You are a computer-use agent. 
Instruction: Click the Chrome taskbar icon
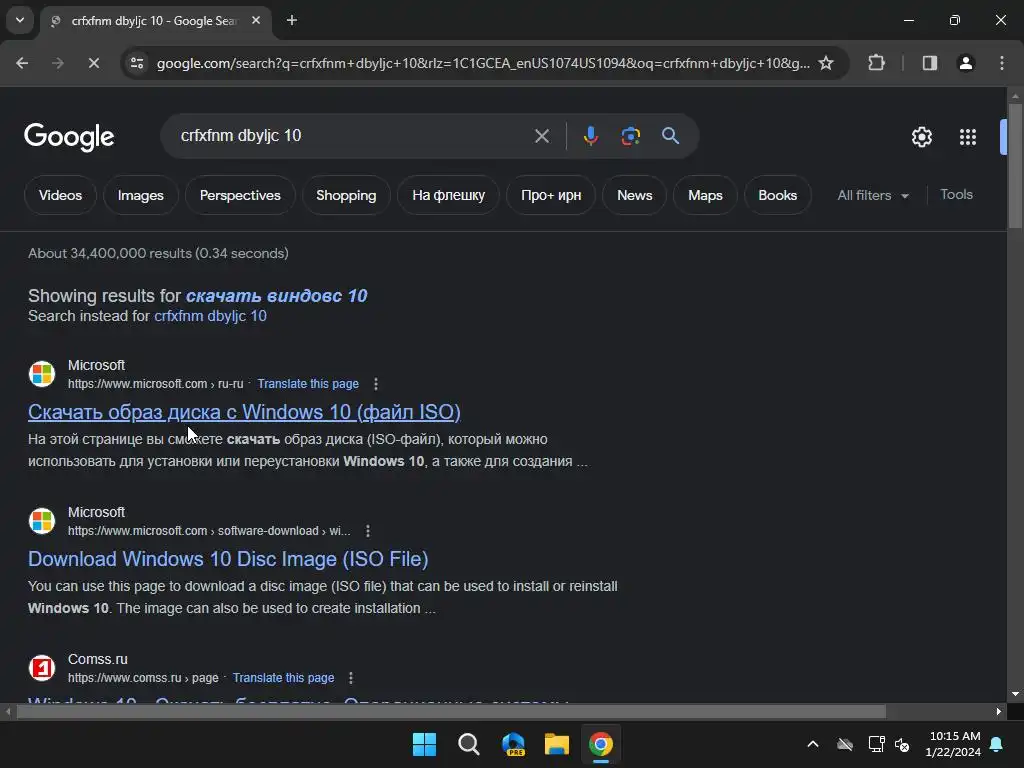(x=601, y=744)
